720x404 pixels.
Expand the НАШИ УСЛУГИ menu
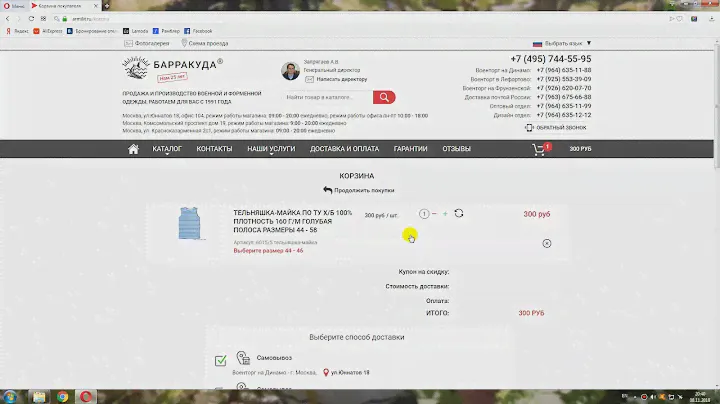tap(271, 149)
